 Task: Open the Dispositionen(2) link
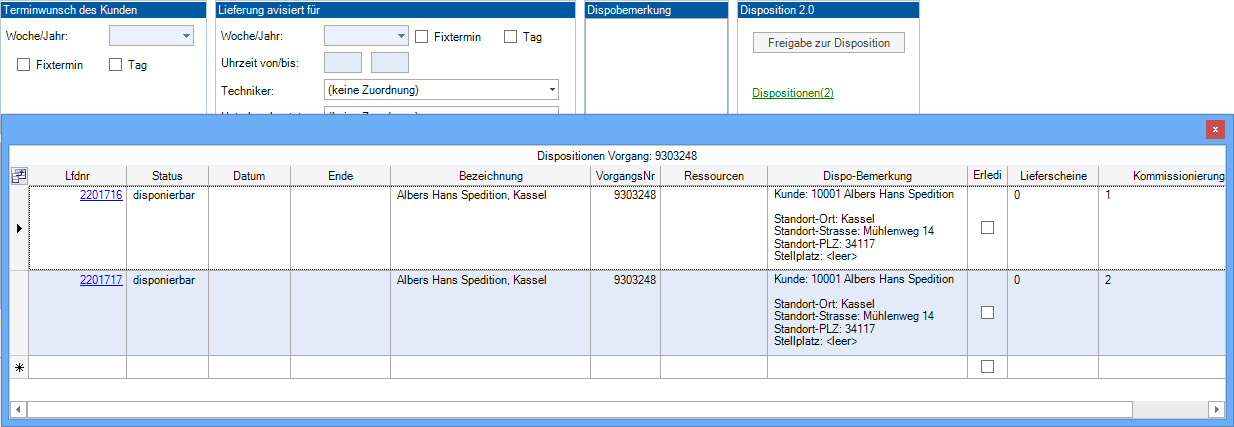coord(792,93)
